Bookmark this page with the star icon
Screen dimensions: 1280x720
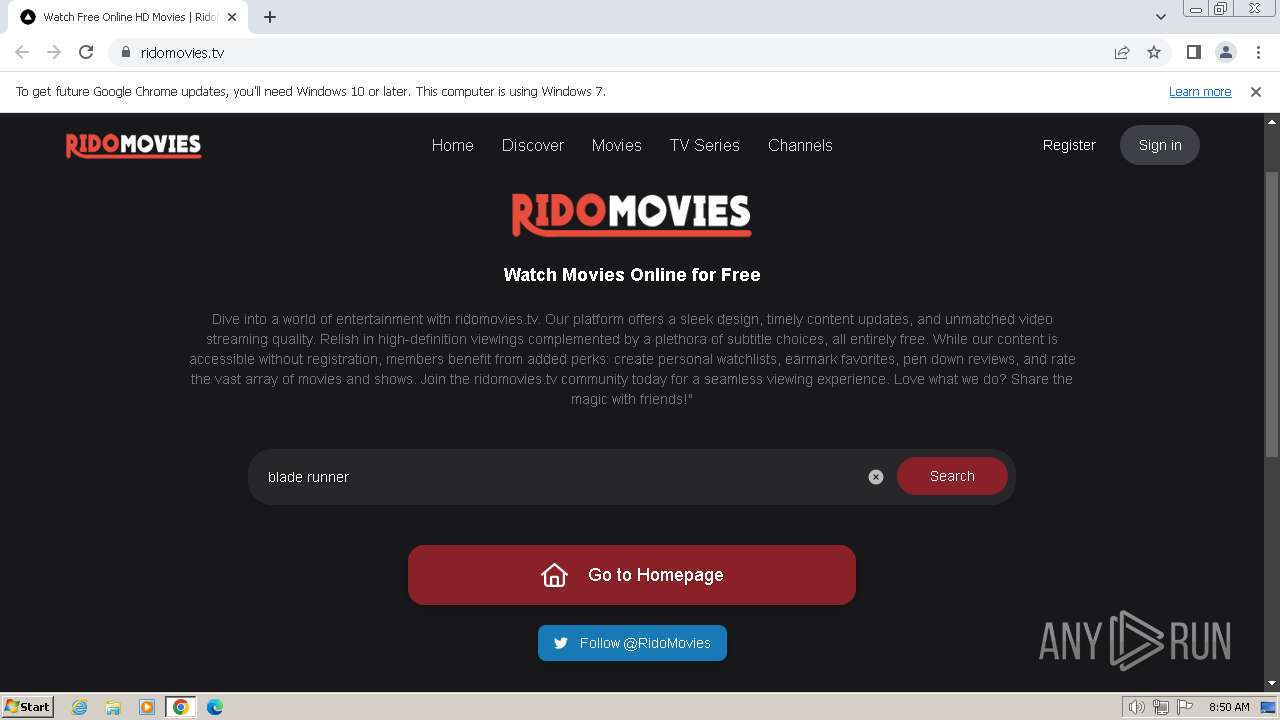[1154, 52]
